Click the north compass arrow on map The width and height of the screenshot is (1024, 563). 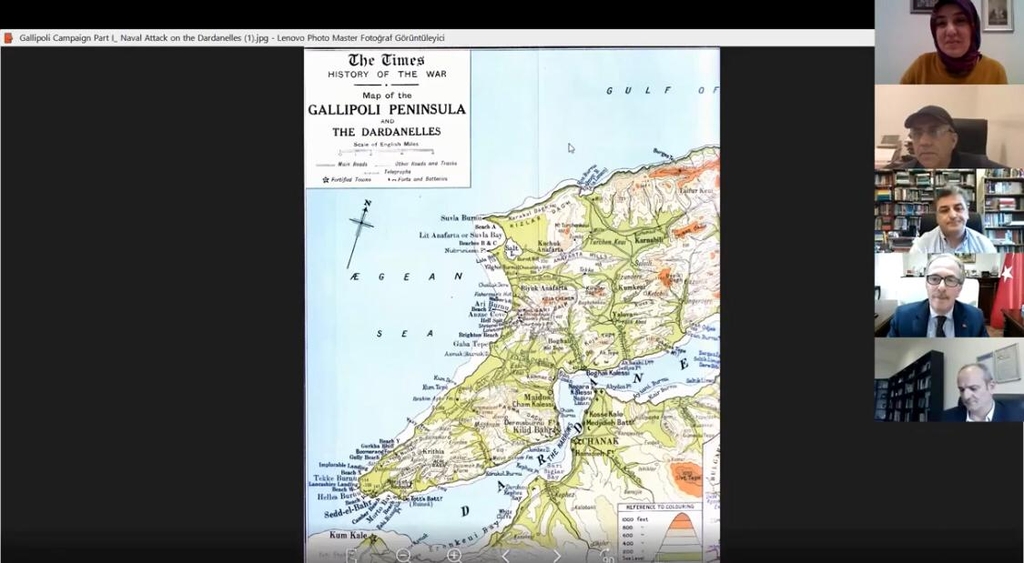pyautogui.click(x=360, y=232)
